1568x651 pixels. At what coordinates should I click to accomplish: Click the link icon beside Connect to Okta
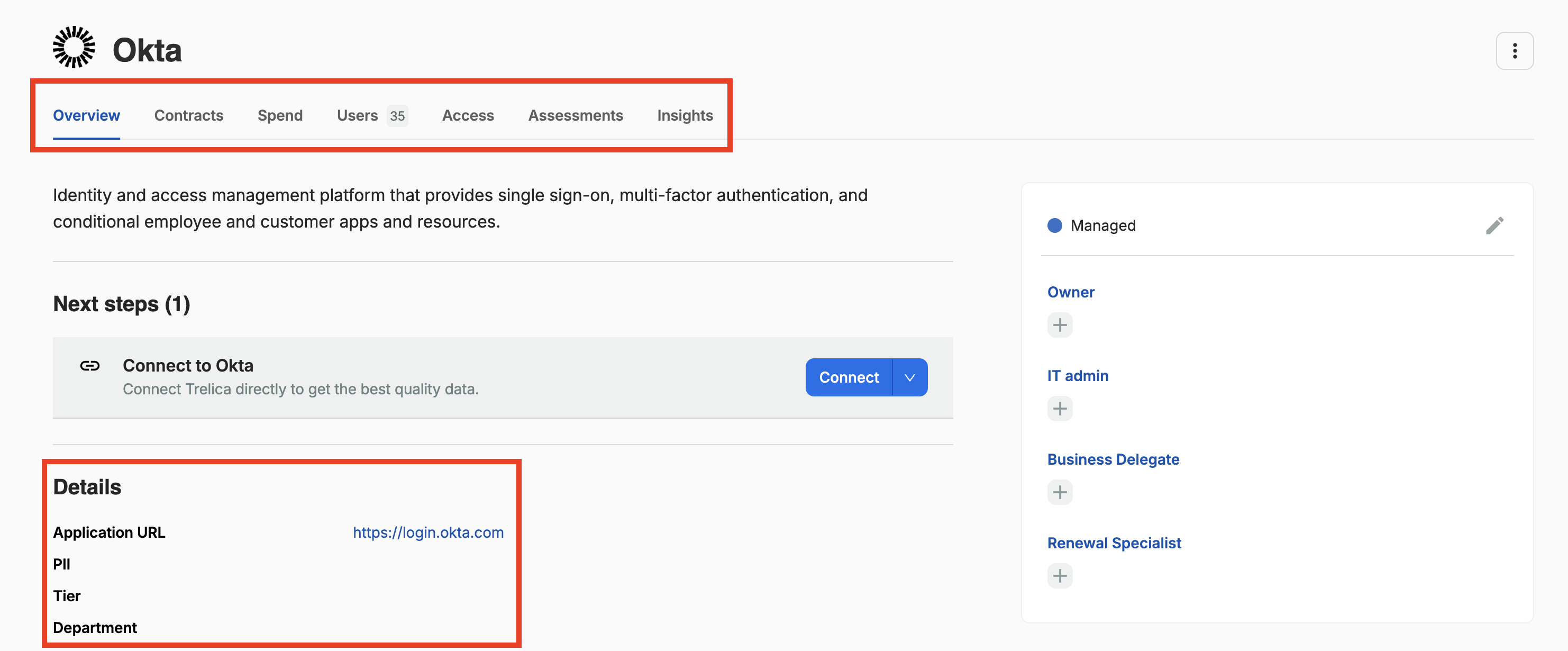(x=89, y=365)
